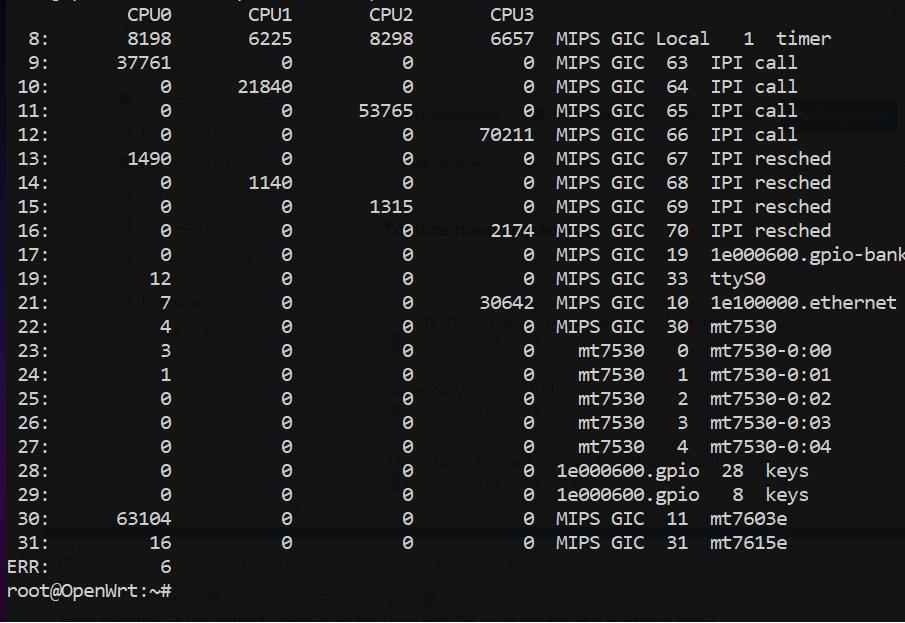Viewport: 905px width, 623px height.
Task: Click the CPU0 column header
Action: [x=149, y=15]
